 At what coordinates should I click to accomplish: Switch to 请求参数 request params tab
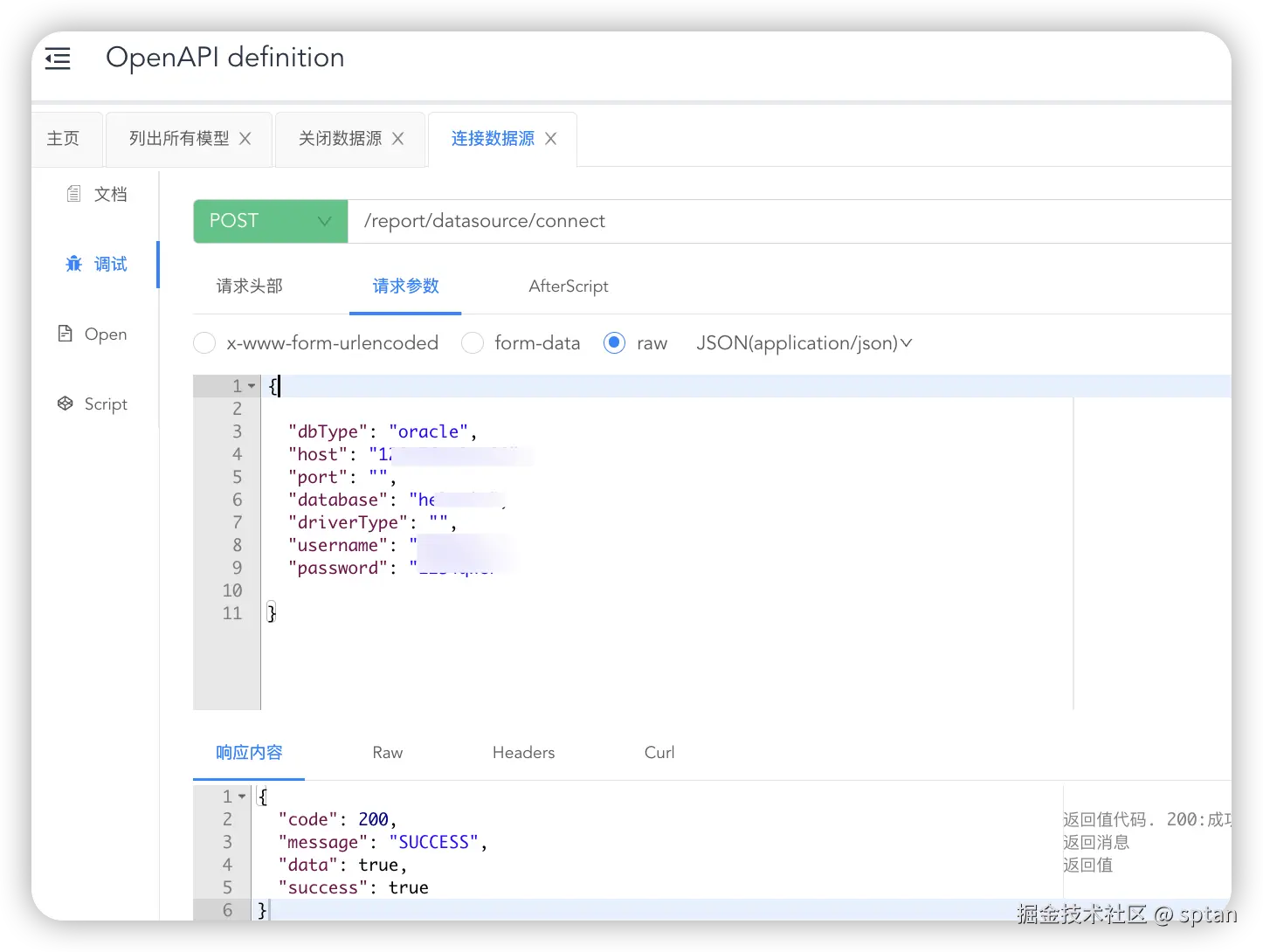point(405,286)
